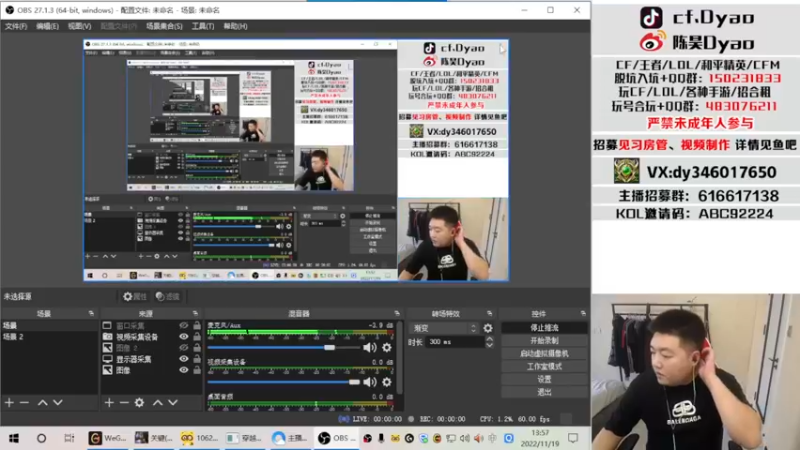
Task: Open Cortana search circle on taskbar
Action: 41,438
